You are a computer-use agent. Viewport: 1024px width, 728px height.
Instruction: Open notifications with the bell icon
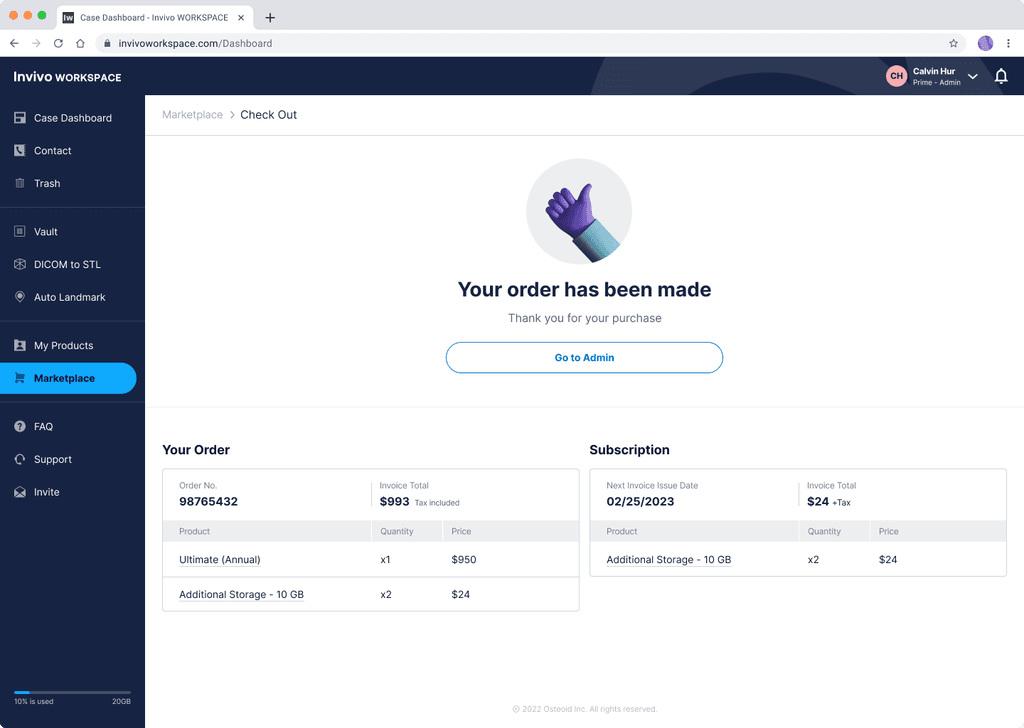pyautogui.click(x=1000, y=76)
